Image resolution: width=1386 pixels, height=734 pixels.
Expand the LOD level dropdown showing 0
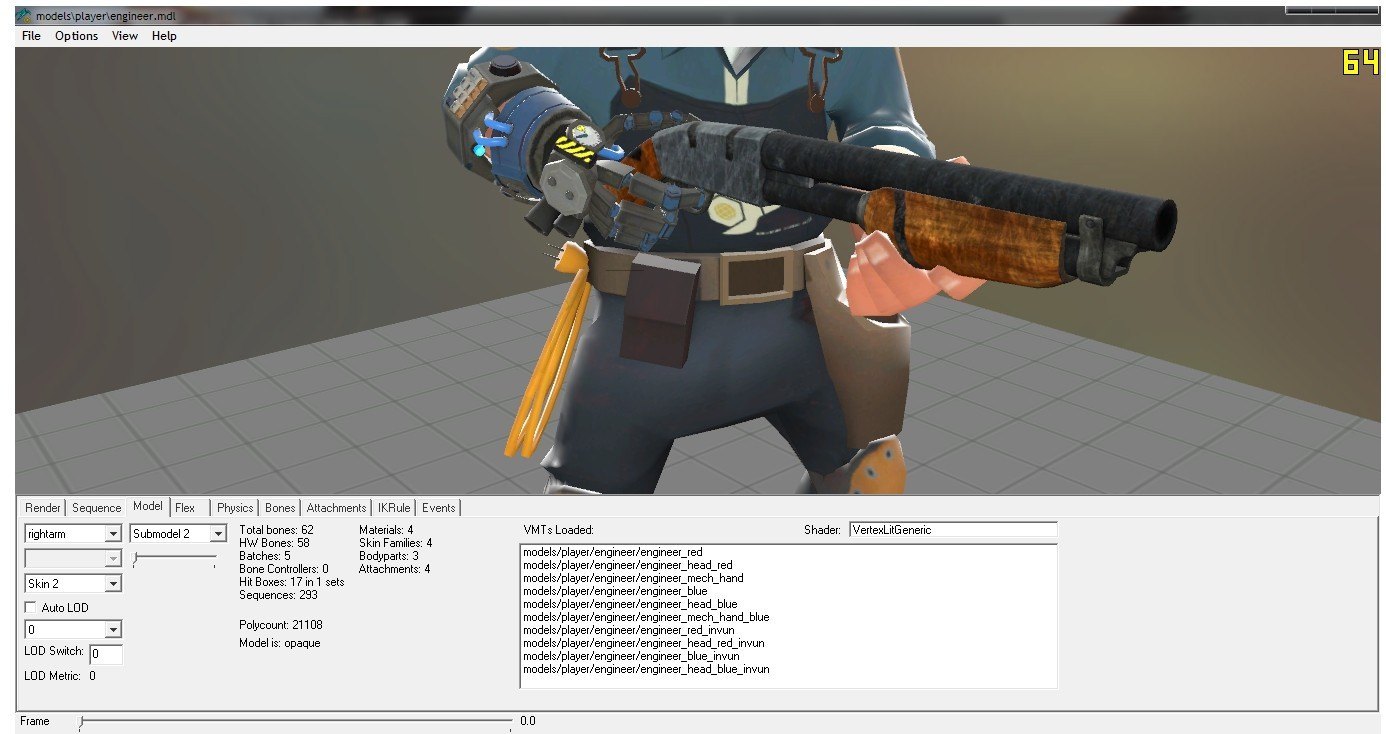pyautogui.click(x=113, y=630)
